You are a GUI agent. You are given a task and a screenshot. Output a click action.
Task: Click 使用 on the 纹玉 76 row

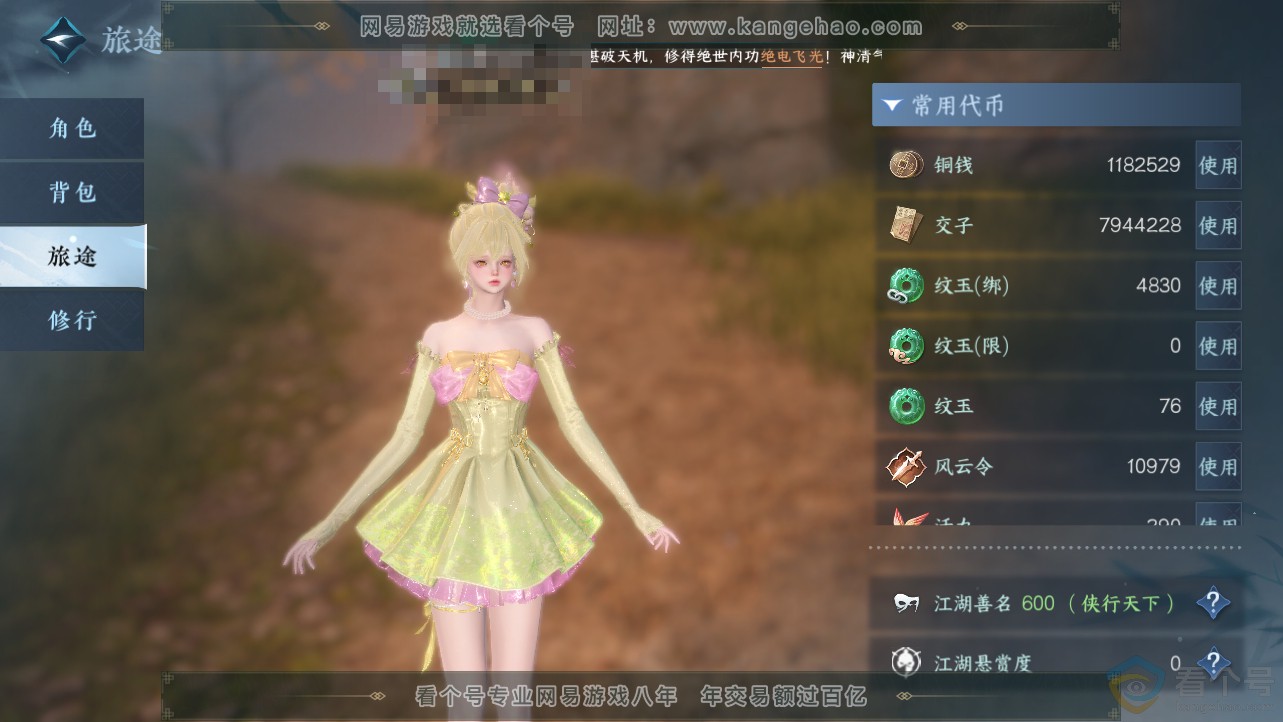[x=1218, y=406]
